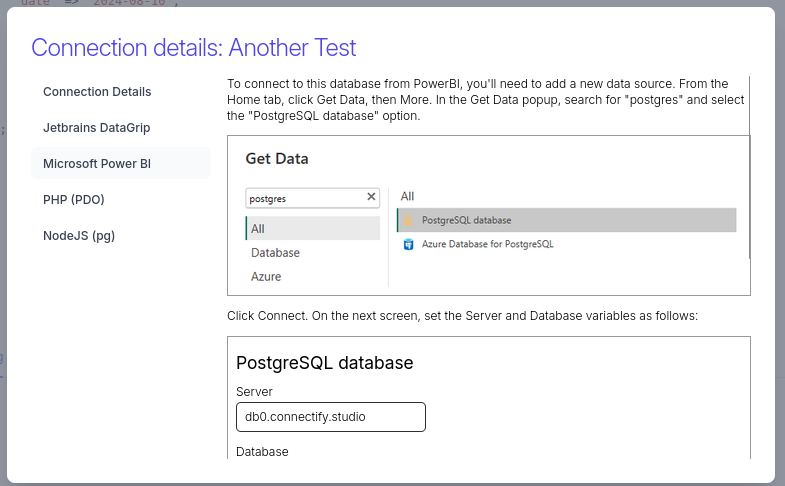Click the Azure Database for PostgreSQL icon
Viewport: 785px width, 486px height.
pyautogui.click(x=408, y=244)
